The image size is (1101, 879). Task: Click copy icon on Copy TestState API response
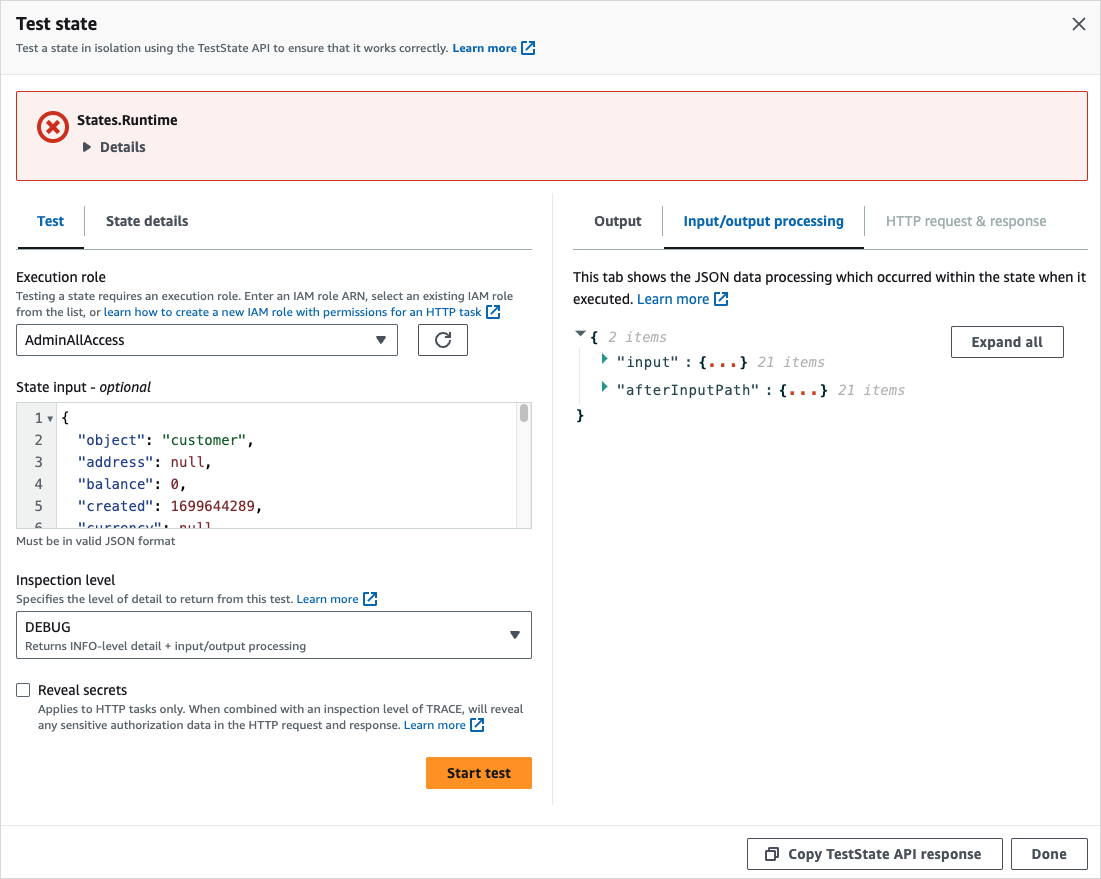[771, 853]
